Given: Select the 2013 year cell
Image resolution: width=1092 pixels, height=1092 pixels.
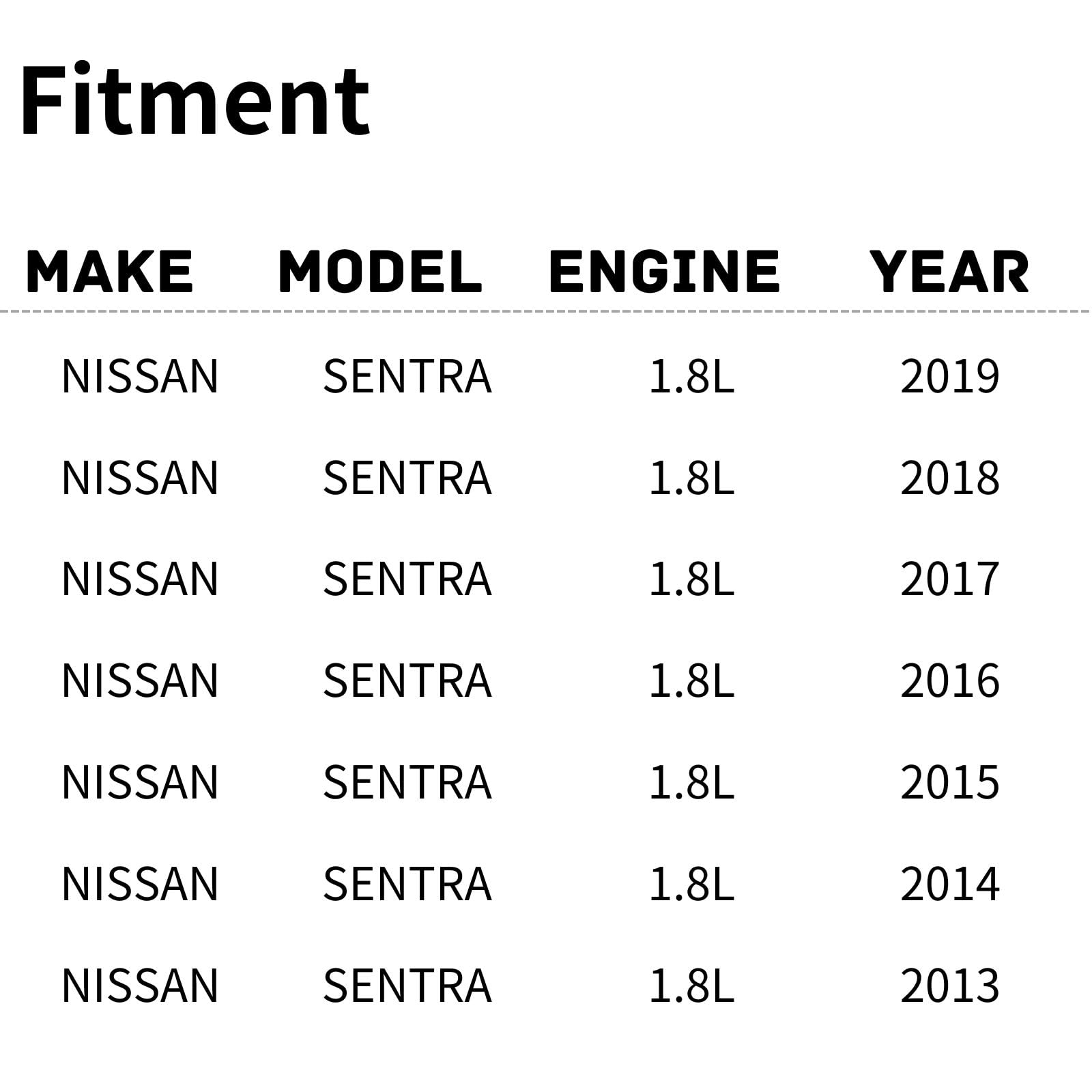Looking at the screenshot, I should [949, 986].
